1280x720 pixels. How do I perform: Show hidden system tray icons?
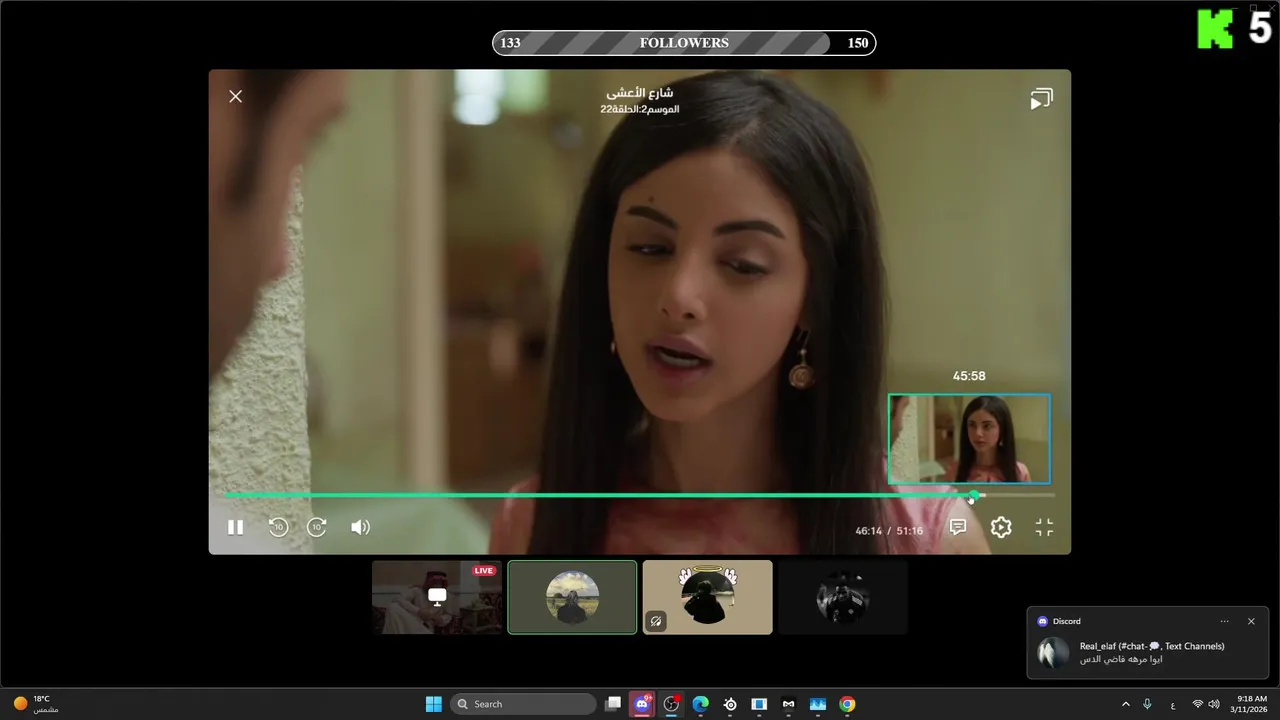pos(1126,704)
